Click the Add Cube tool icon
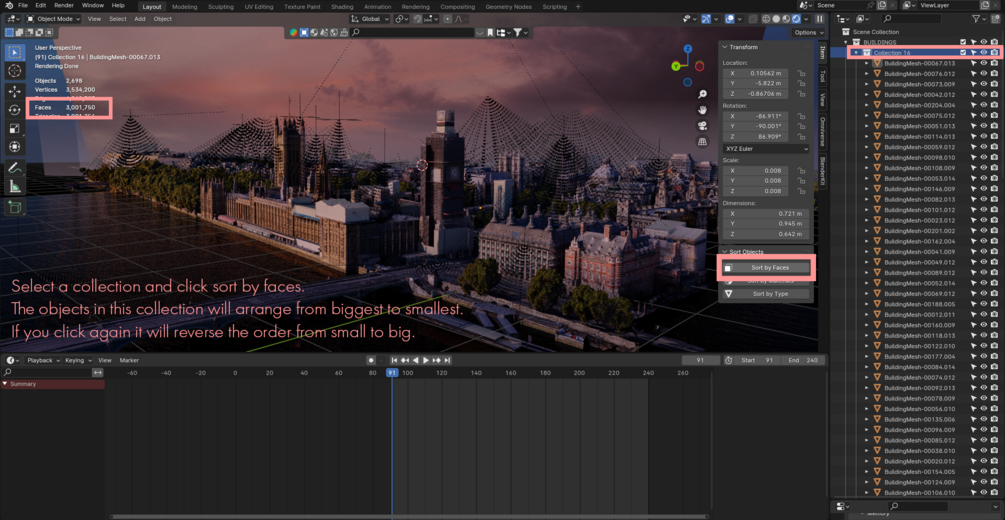The image size is (1005, 520). [x=15, y=207]
